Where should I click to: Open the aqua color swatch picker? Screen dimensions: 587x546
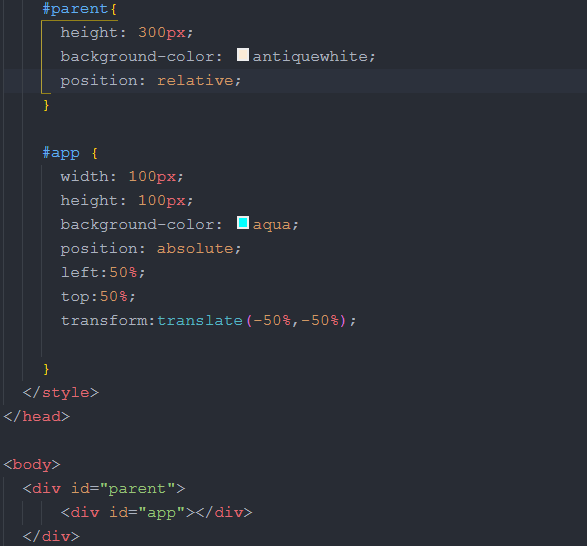243,223
